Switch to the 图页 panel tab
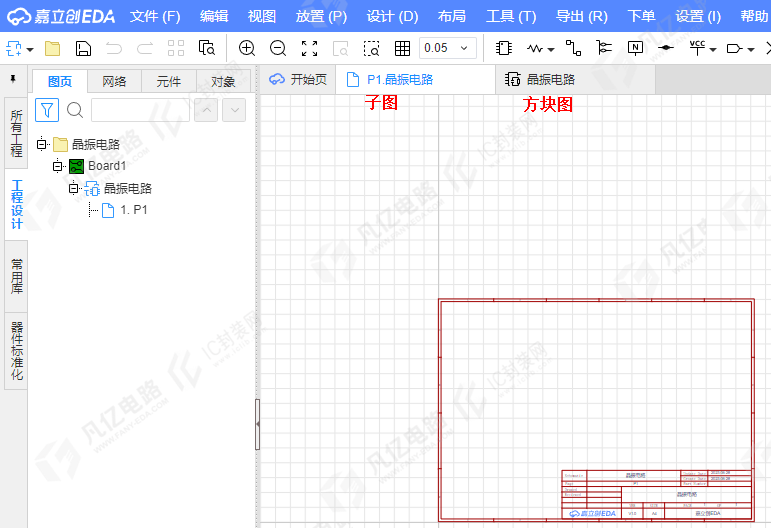The image size is (771, 528). [60, 81]
